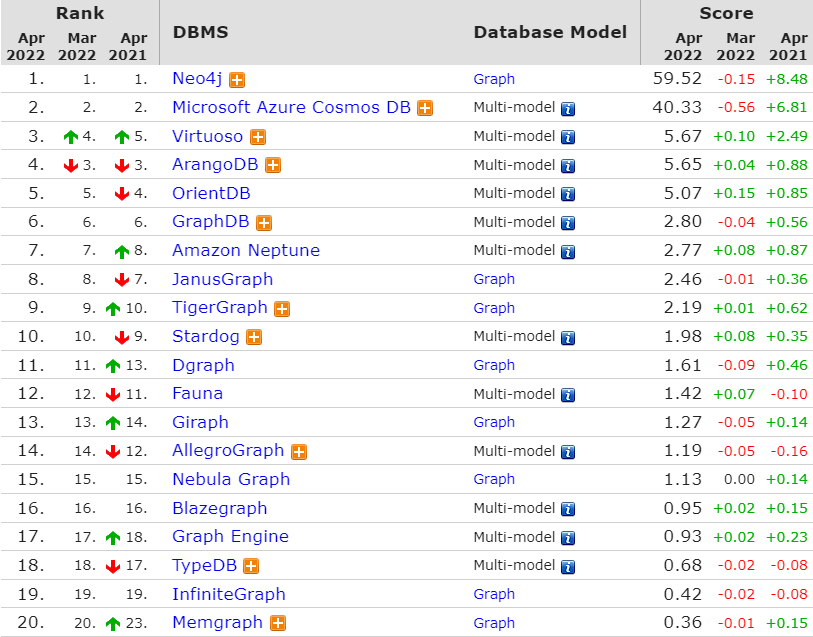Open detailed info icon next to Virtuoso
The height and width of the screenshot is (637, 813).
258,137
